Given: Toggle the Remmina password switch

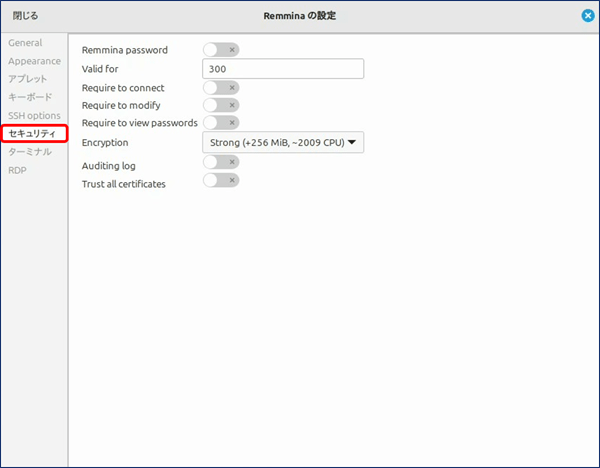Looking at the screenshot, I should [221, 50].
